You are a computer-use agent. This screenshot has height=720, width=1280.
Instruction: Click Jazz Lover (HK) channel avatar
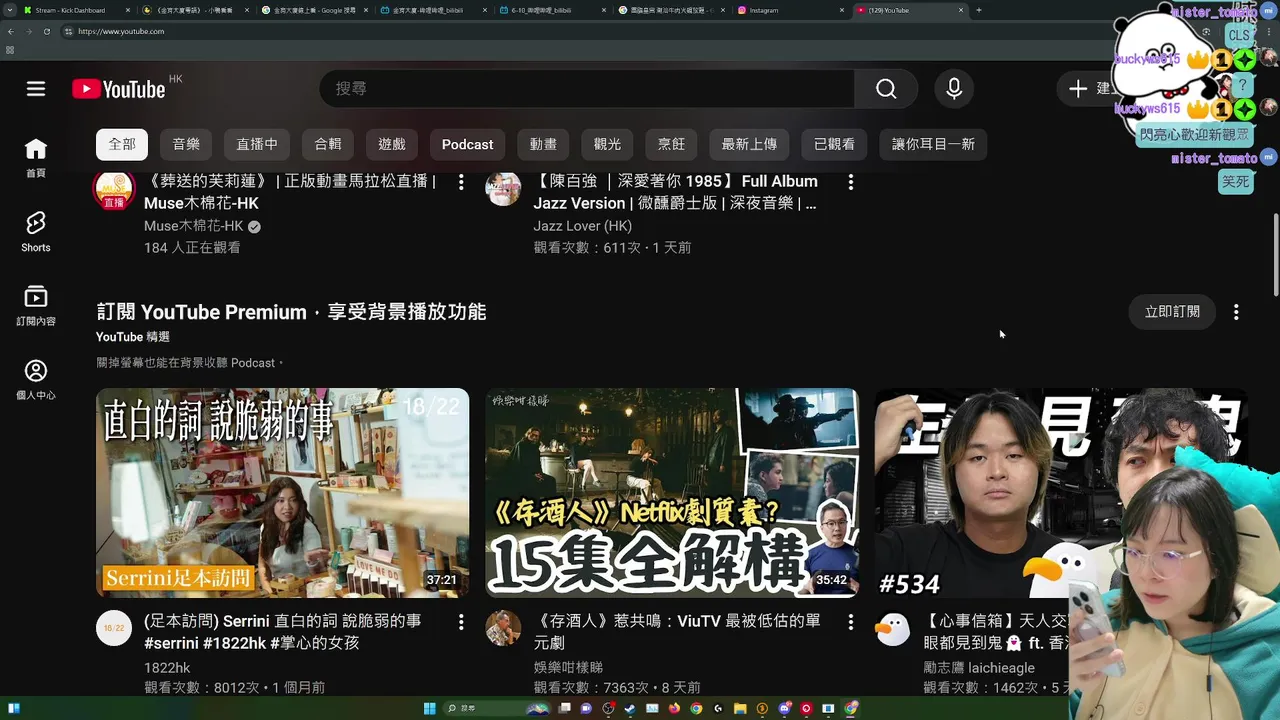coord(503,189)
